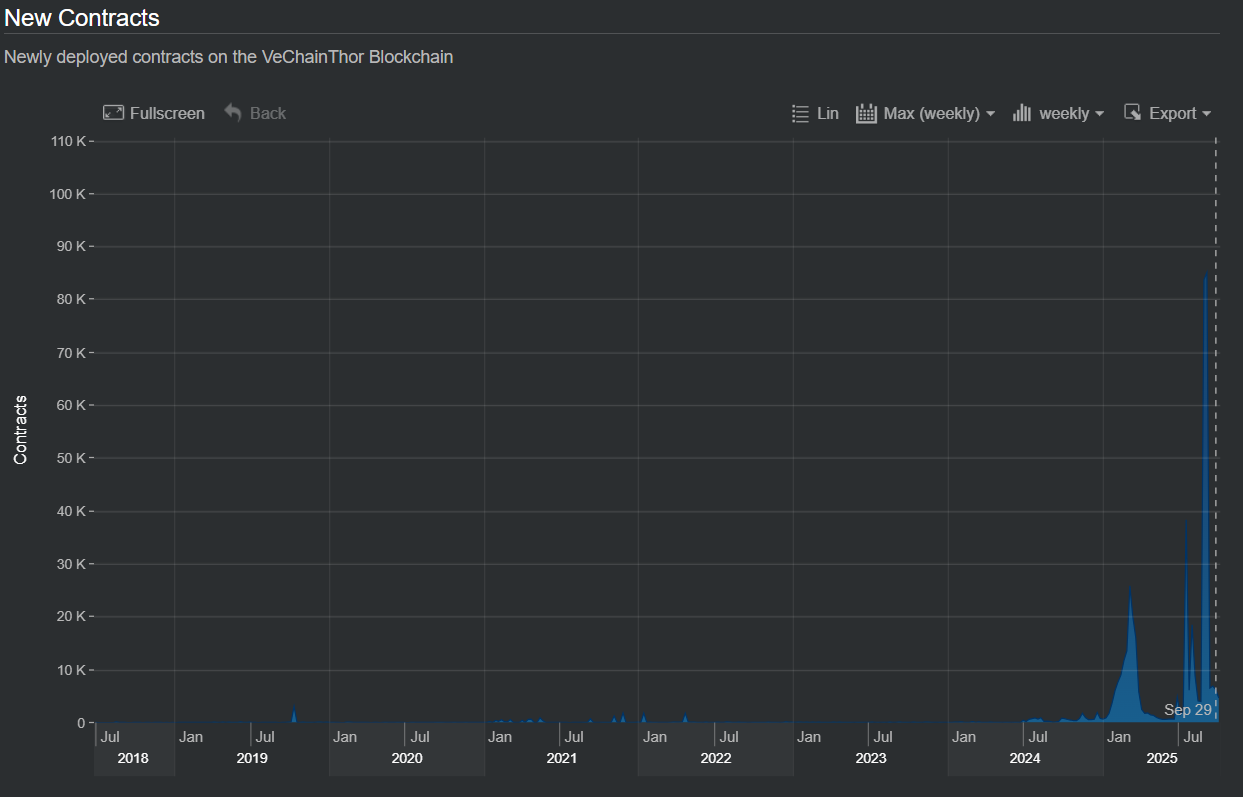The height and width of the screenshot is (797, 1243).
Task: Click the Contracts y-axis title
Action: [x=21, y=430]
